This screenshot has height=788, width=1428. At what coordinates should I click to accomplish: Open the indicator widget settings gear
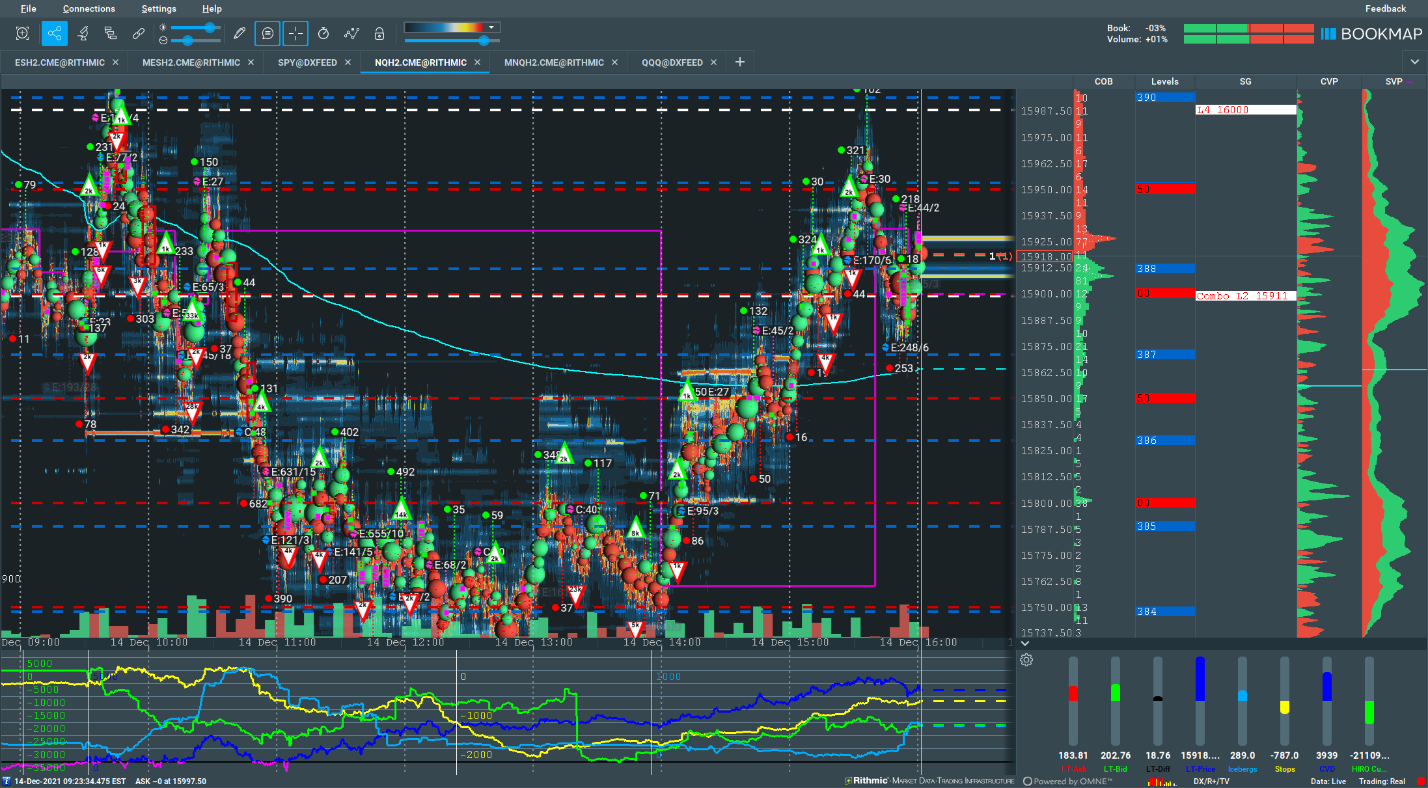(1026, 659)
